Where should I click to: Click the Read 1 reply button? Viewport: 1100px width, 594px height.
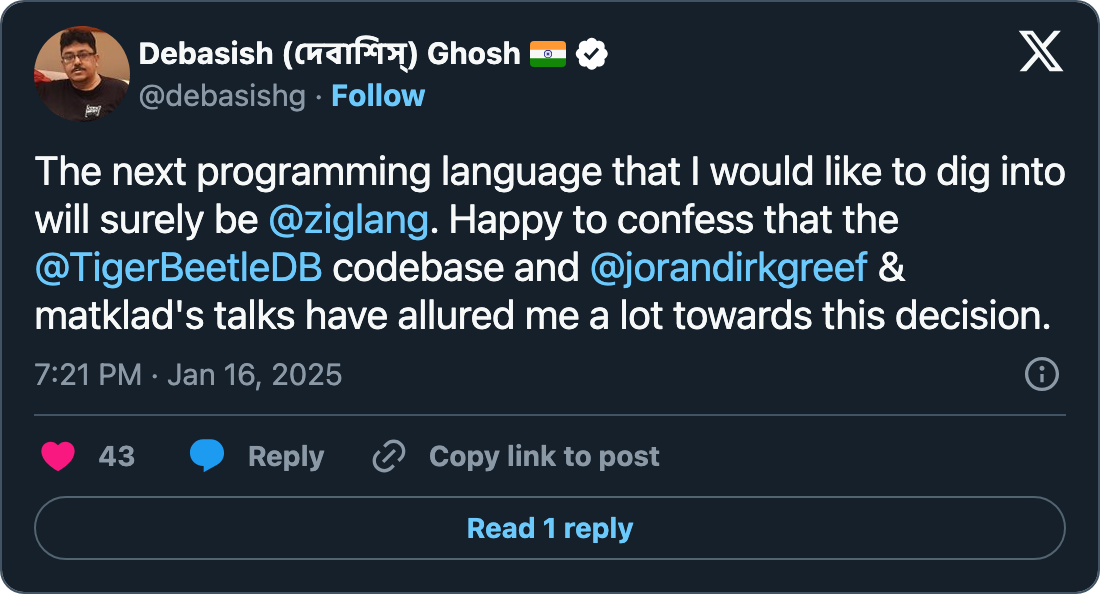[x=550, y=527]
